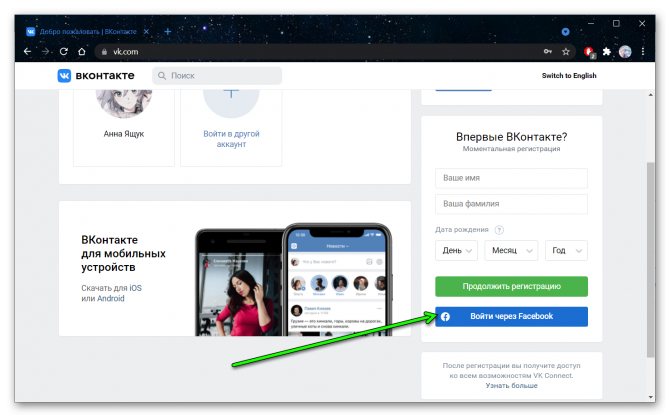The height and width of the screenshot is (417, 670).
Task: Click the Впервые ВКонтакте? heading
Action: [x=511, y=137]
